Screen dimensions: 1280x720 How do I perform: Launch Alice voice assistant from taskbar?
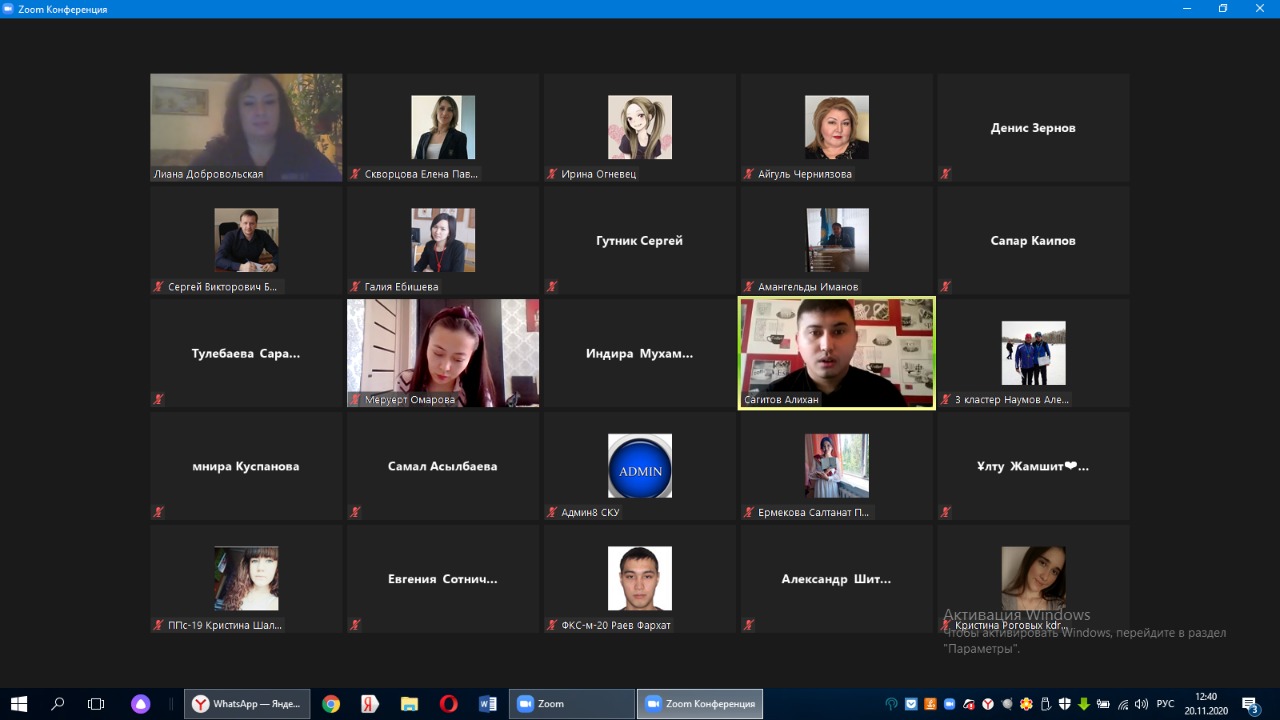[141, 704]
